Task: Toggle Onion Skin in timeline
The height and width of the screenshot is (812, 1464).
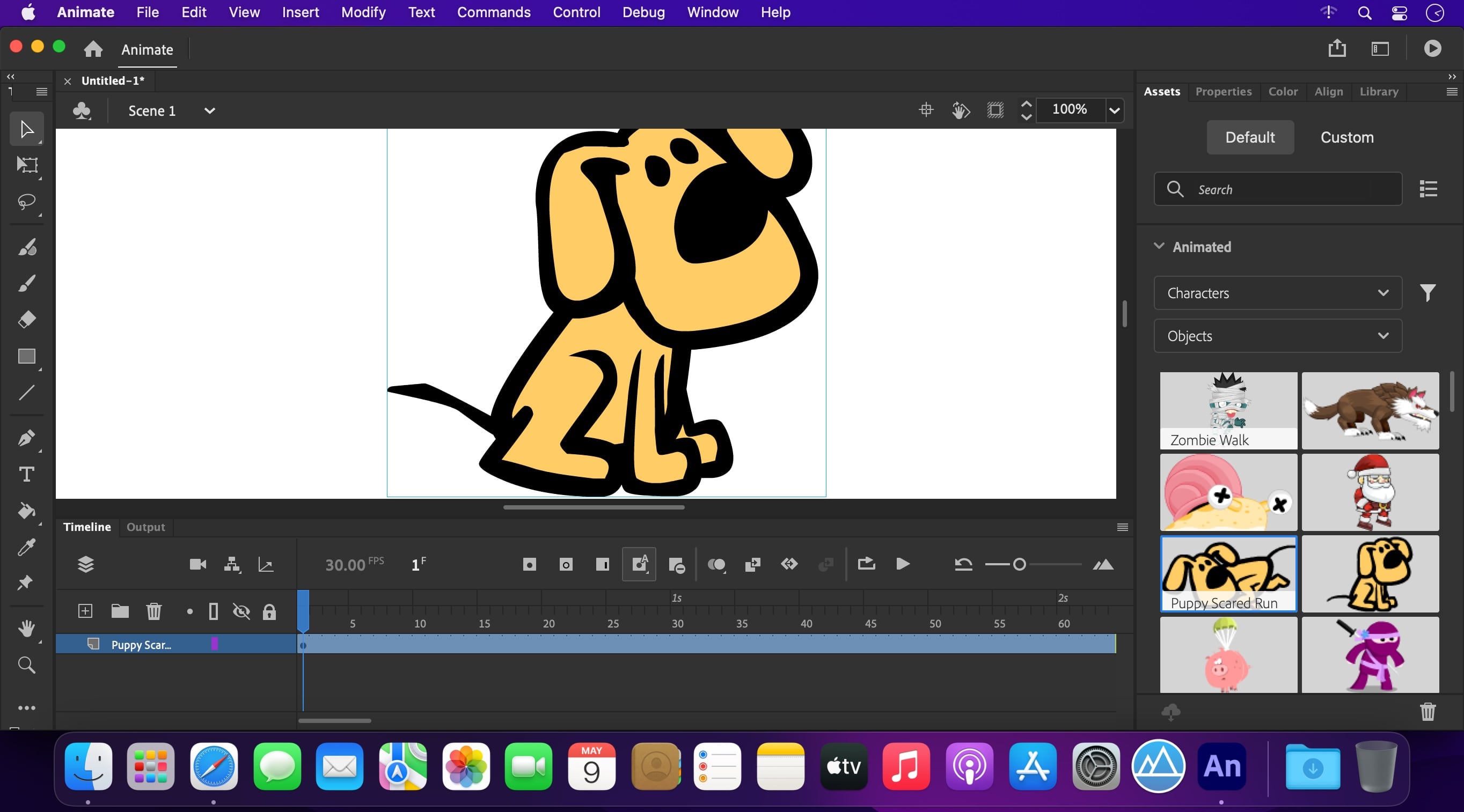Action: click(715, 564)
